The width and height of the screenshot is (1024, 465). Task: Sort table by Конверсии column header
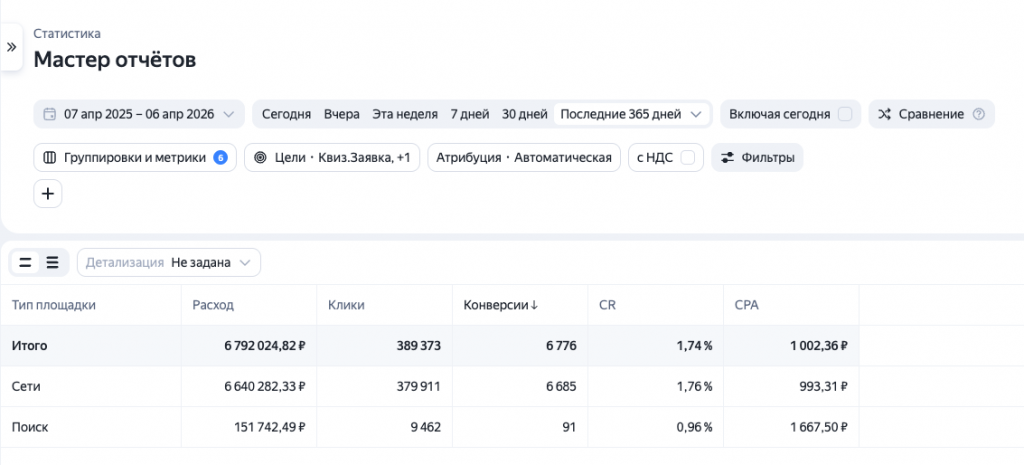(500, 305)
